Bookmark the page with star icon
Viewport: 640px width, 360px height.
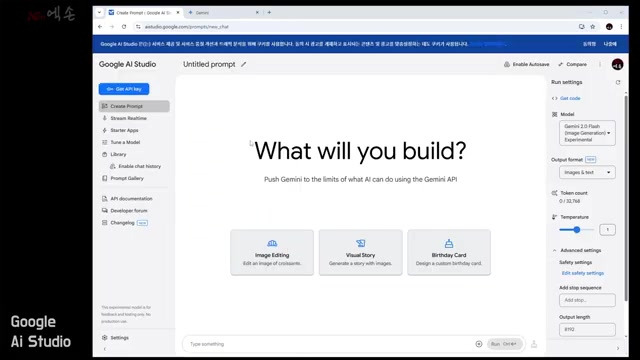point(593,27)
